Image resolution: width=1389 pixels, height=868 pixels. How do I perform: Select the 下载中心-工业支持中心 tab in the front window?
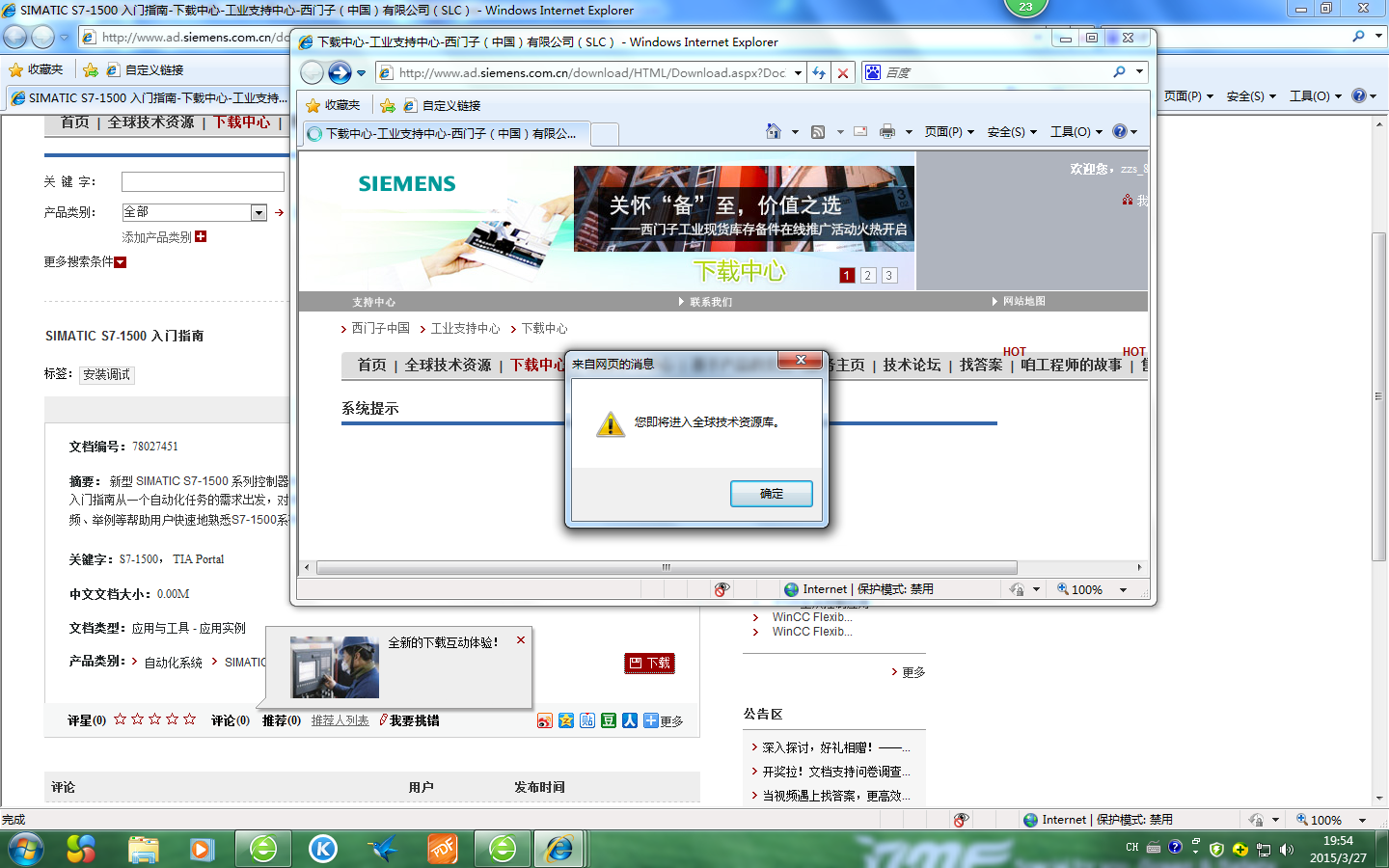447,134
